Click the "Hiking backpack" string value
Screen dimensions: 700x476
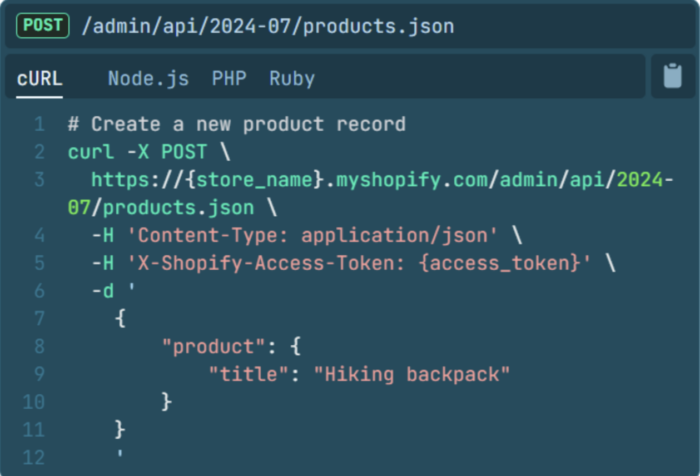point(411,374)
